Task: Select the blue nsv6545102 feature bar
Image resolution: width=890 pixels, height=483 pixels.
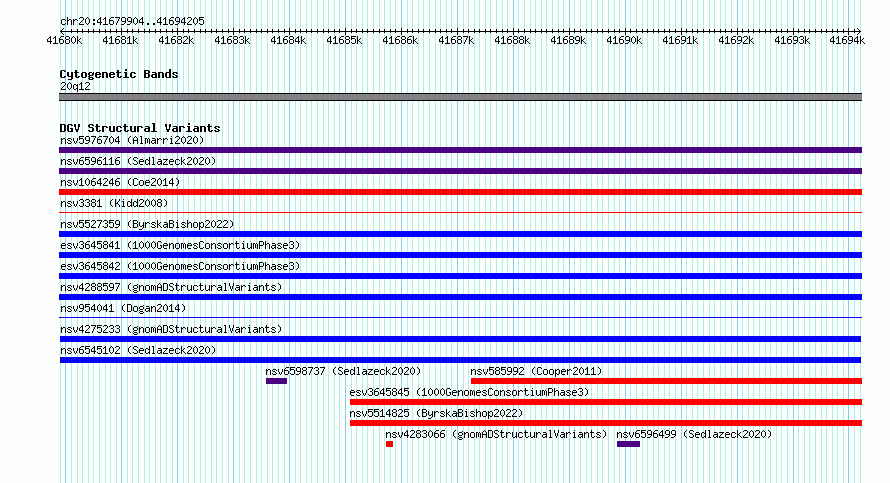Action: (460, 360)
